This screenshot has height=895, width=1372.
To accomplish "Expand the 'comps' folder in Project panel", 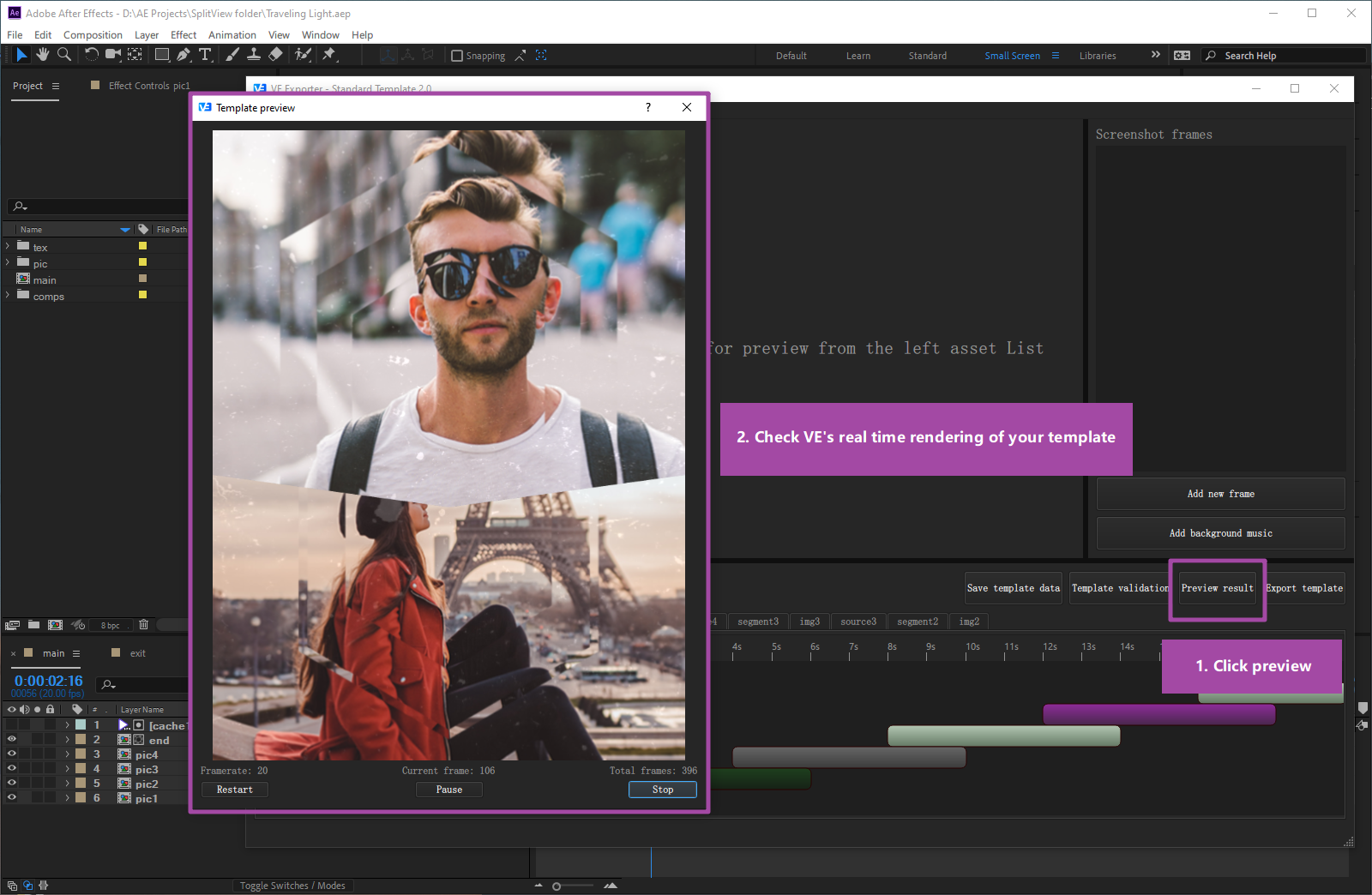I will point(8,295).
